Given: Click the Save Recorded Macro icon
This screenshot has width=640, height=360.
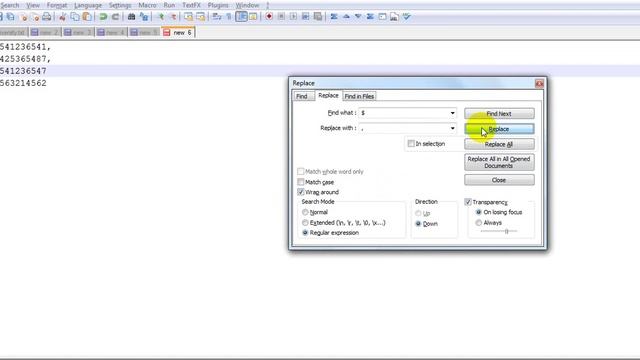Looking at the screenshot, I should pos(318,17).
